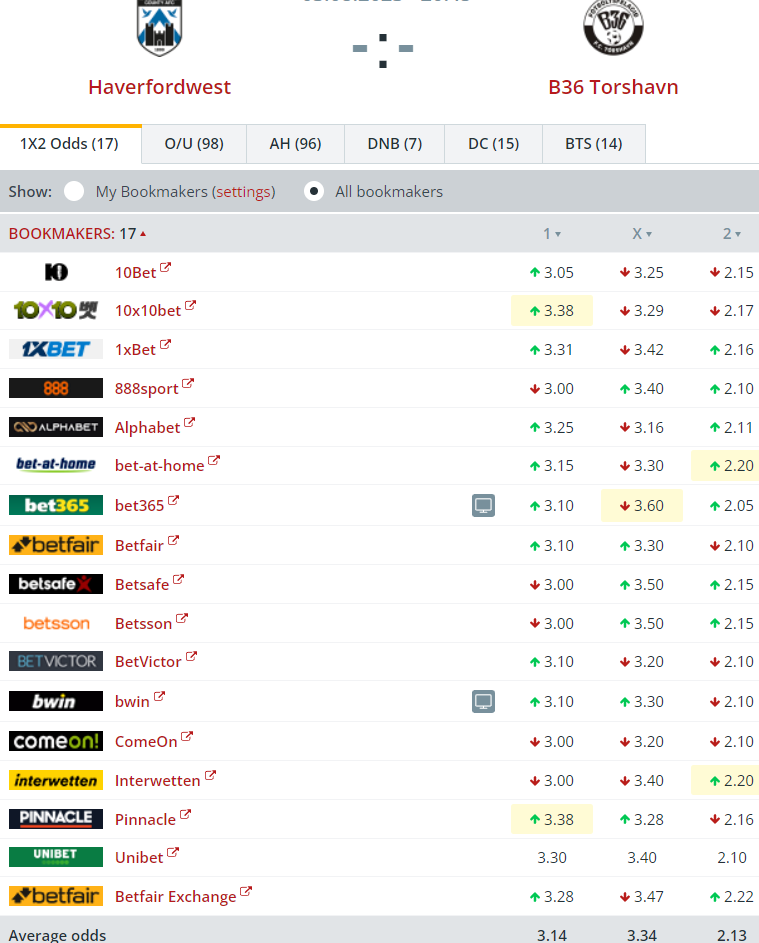759x943 pixels.
Task: Click the 888sport bookmaker logo
Action: pyautogui.click(x=56, y=388)
